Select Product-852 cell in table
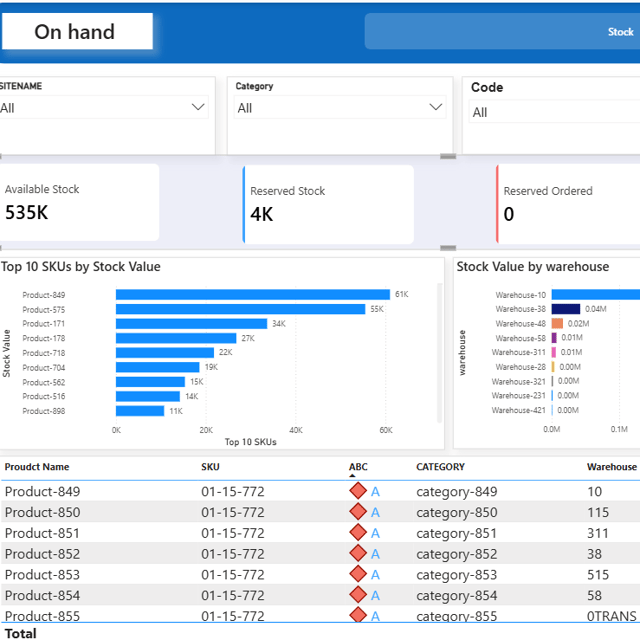The height and width of the screenshot is (640, 640). 42,554
